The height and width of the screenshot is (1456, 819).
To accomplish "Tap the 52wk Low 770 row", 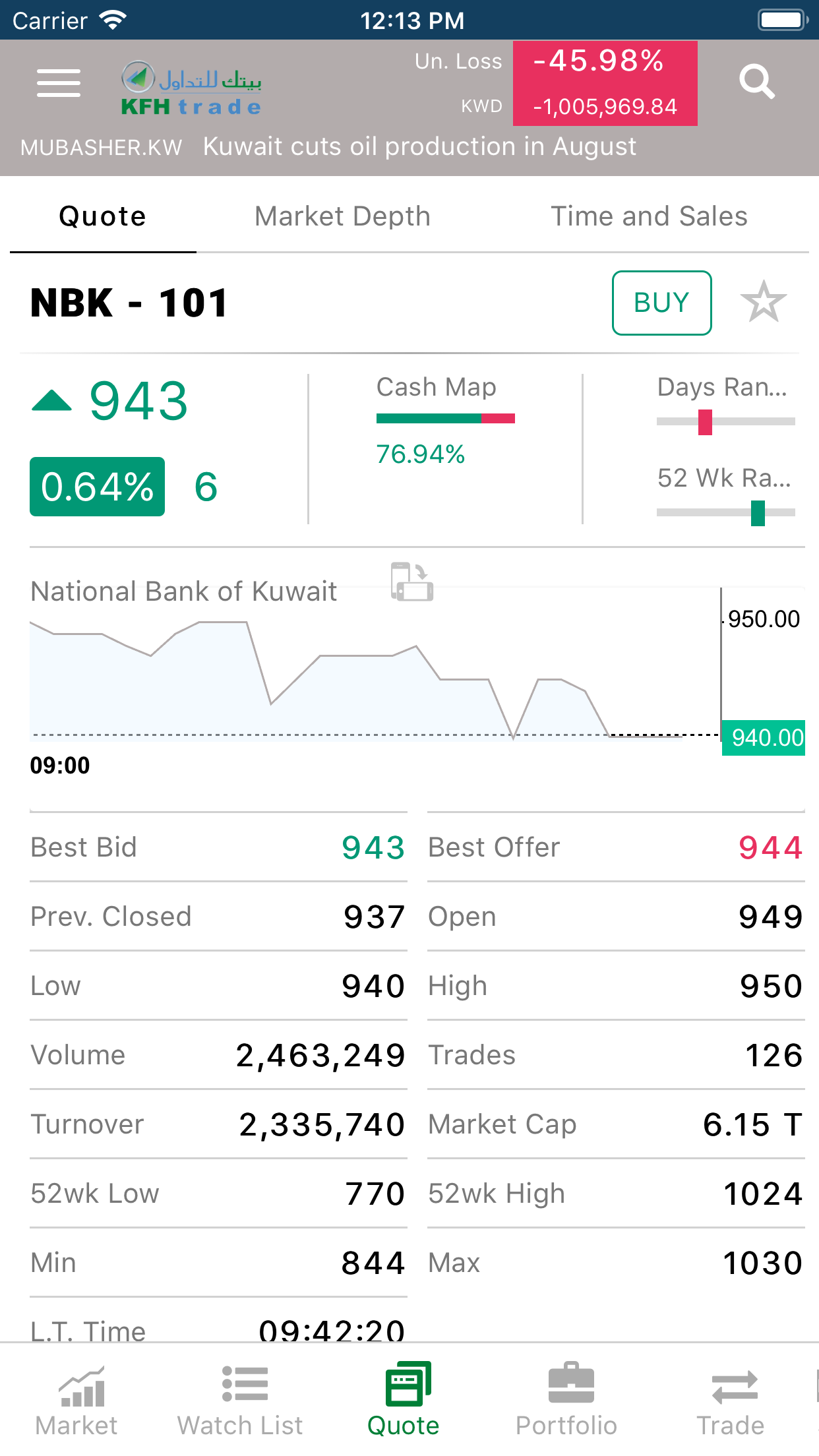I will click(x=218, y=1194).
